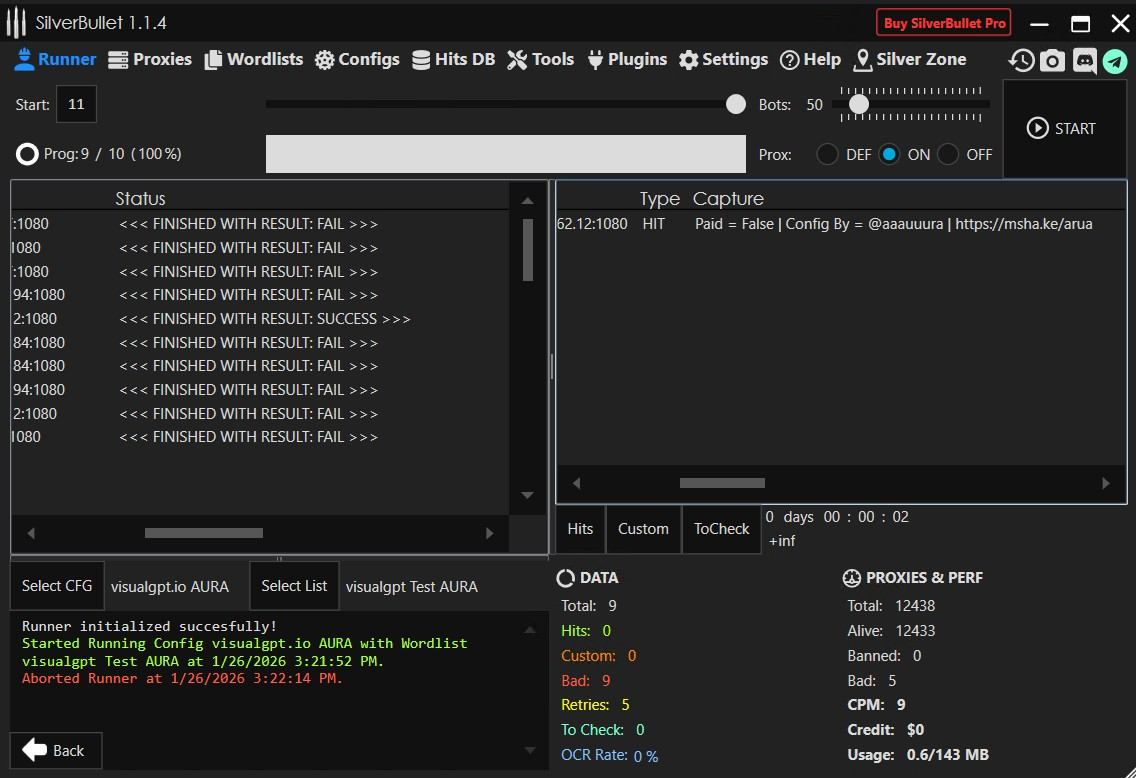Open the history clock icon
The width and height of the screenshot is (1136, 778).
(x=1021, y=61)
